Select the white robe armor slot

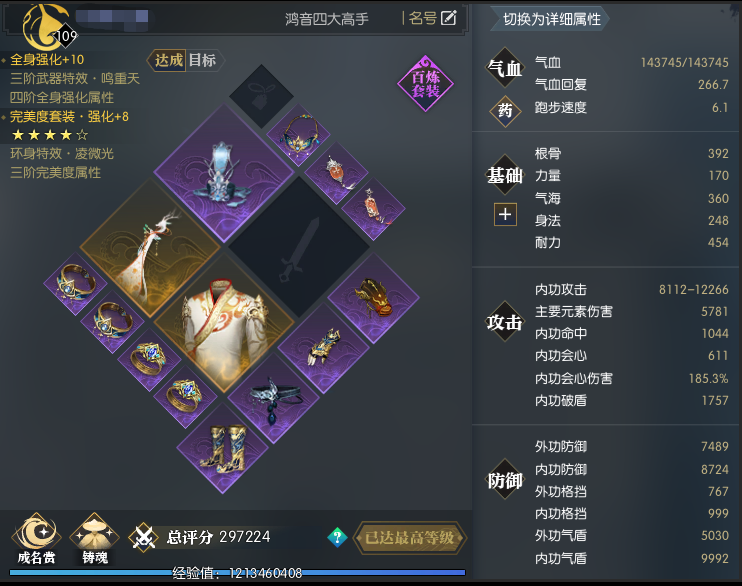coord(222,323)
